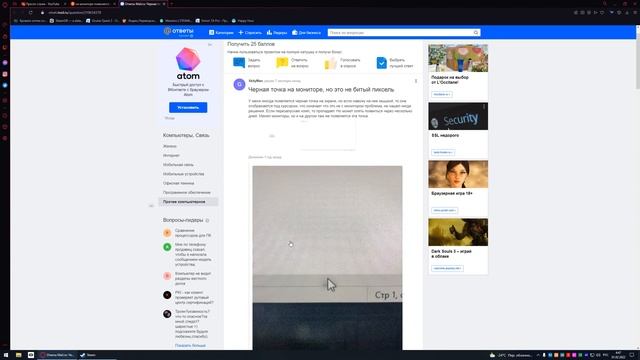Image resolution: width=640 pixels, height=360 pixels.
Task: Open the attached monitor photo in the question
Action: (327, 258)
